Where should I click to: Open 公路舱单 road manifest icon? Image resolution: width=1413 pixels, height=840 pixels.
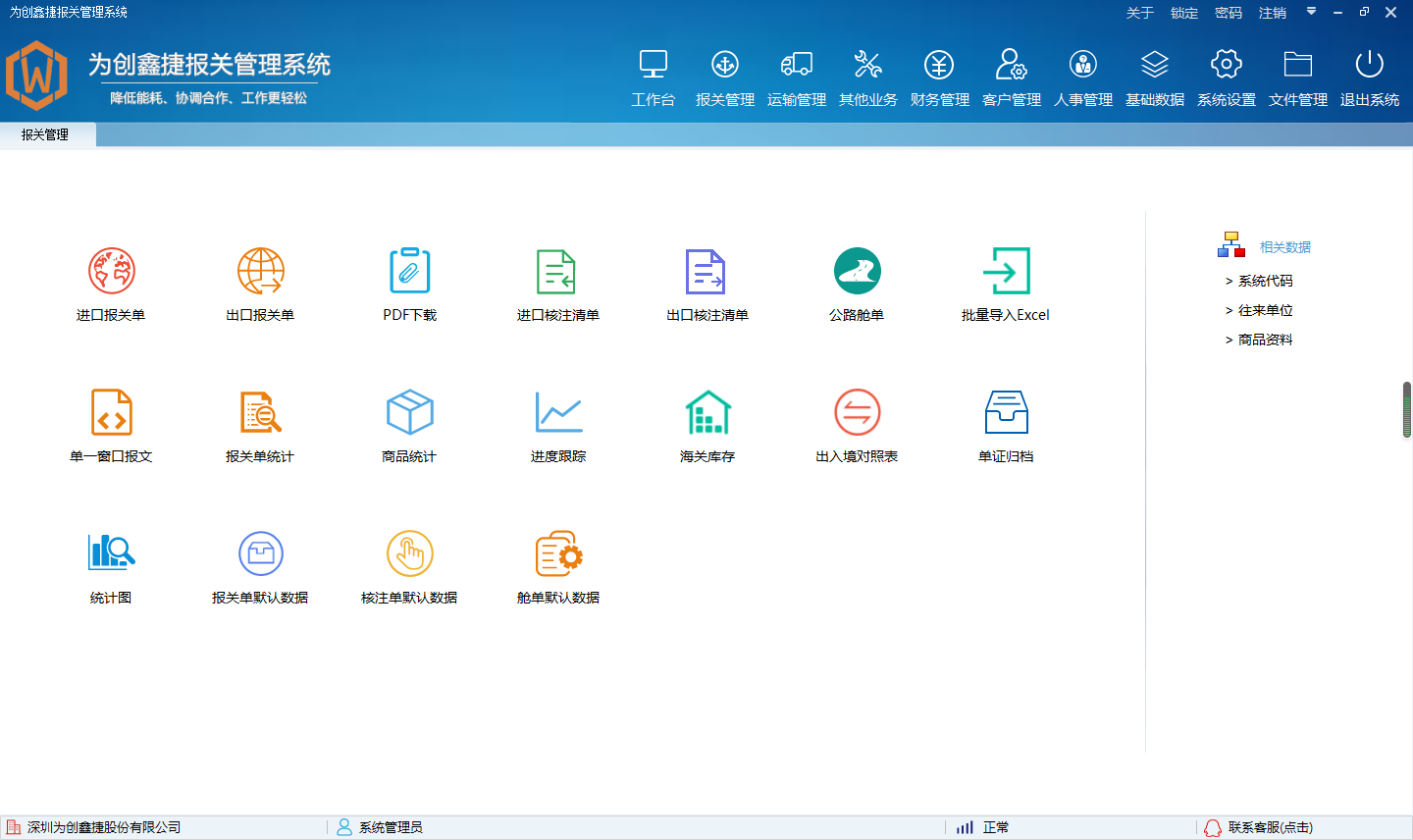[x=857, y=272]
